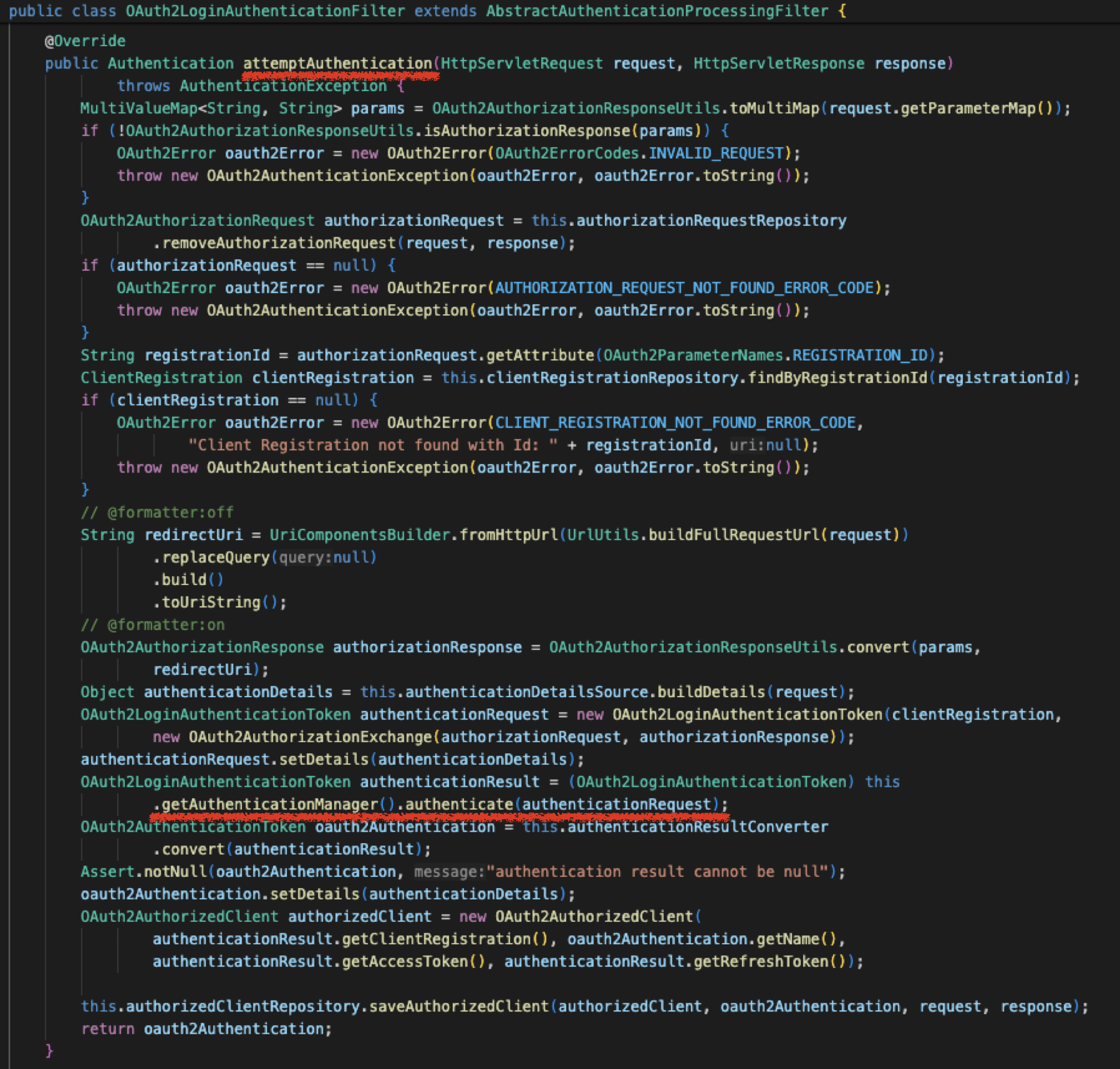This screenshot has width=1120, height=1069.
Task: Click the Assert.notNull call
Action: (143, 871)
